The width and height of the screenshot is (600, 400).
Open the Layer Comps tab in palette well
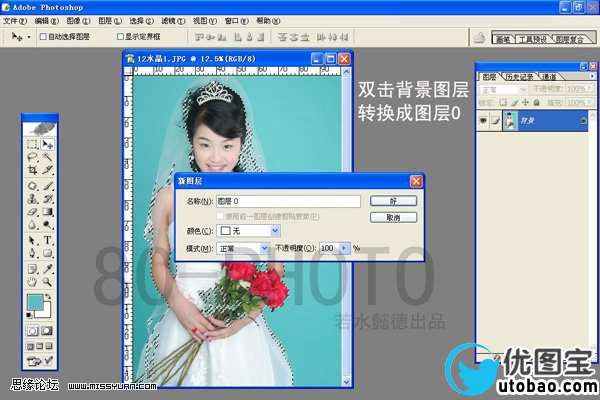coord(570,39)
